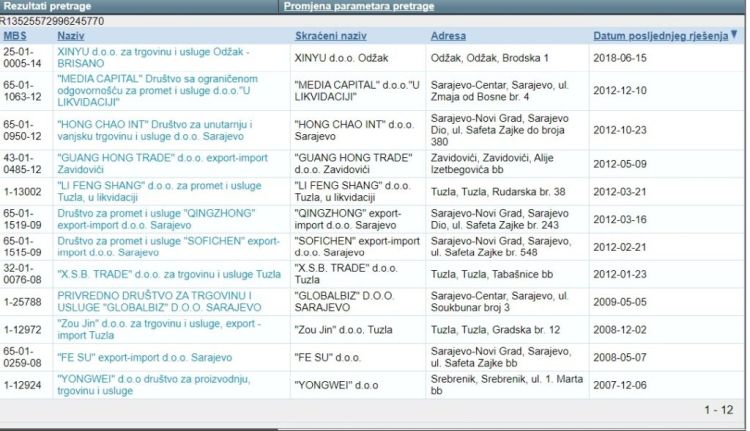Open XINYU d.o.o. Odžak - BRISANO company link
The width and height of the screenshot is (750, 431).
(x=153, y=57)
